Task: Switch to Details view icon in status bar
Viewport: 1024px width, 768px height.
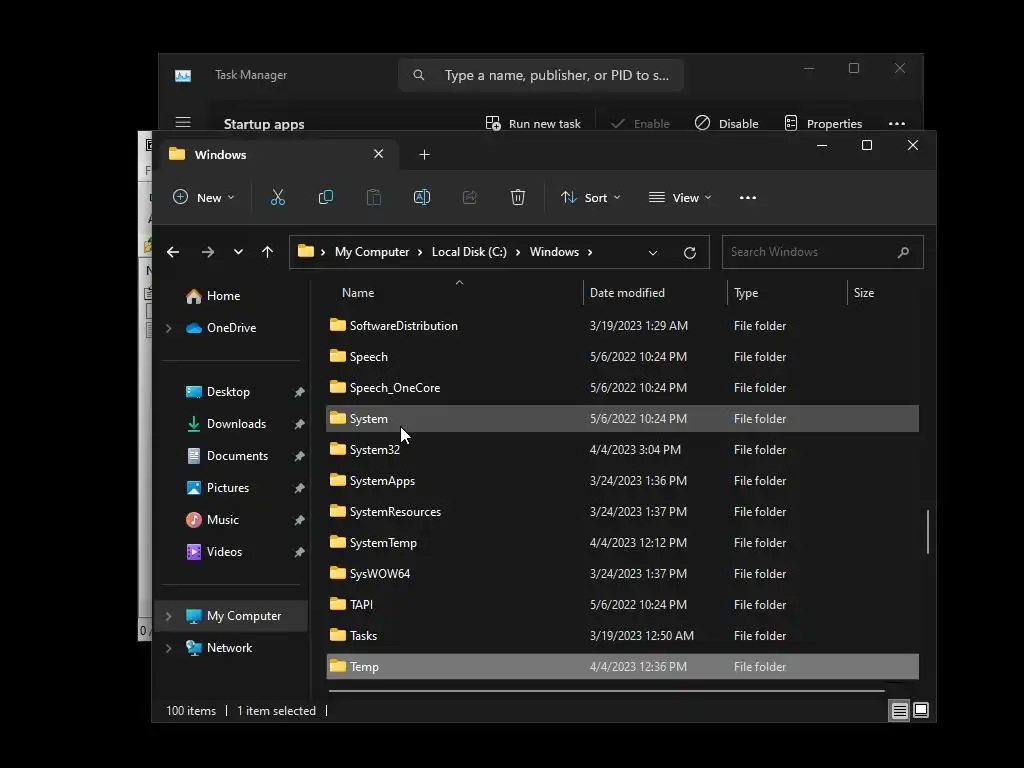Action: coord(899,711)
